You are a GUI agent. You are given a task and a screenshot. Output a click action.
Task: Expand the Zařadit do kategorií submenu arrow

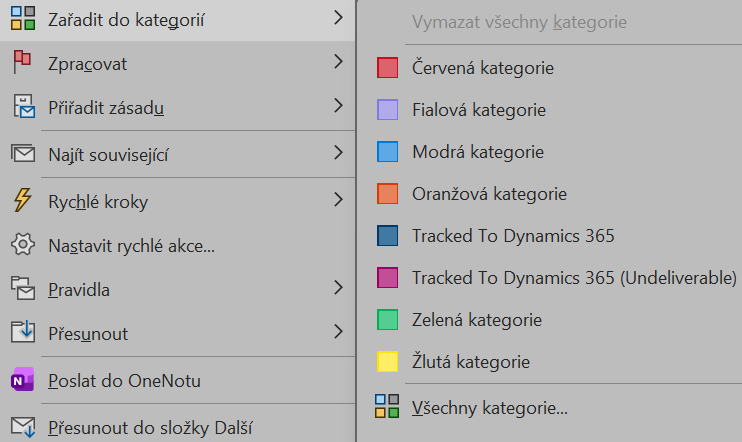339,18
